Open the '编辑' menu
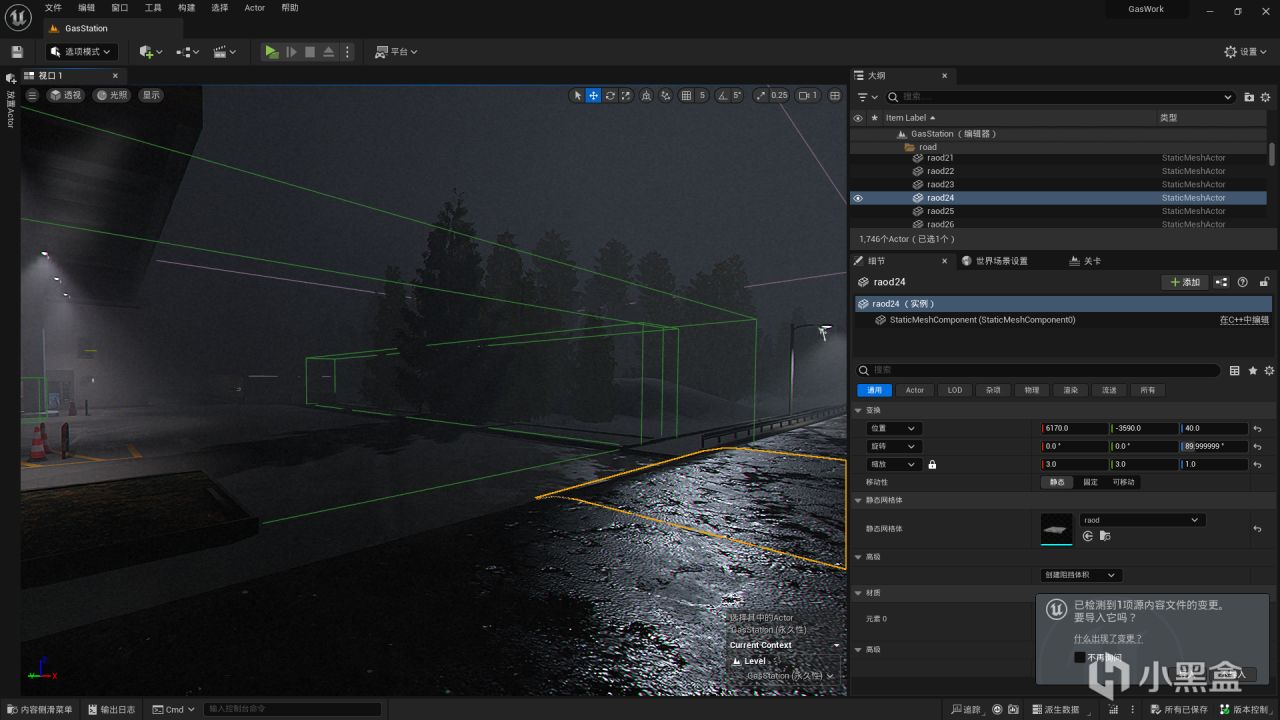 click(87, 8)
